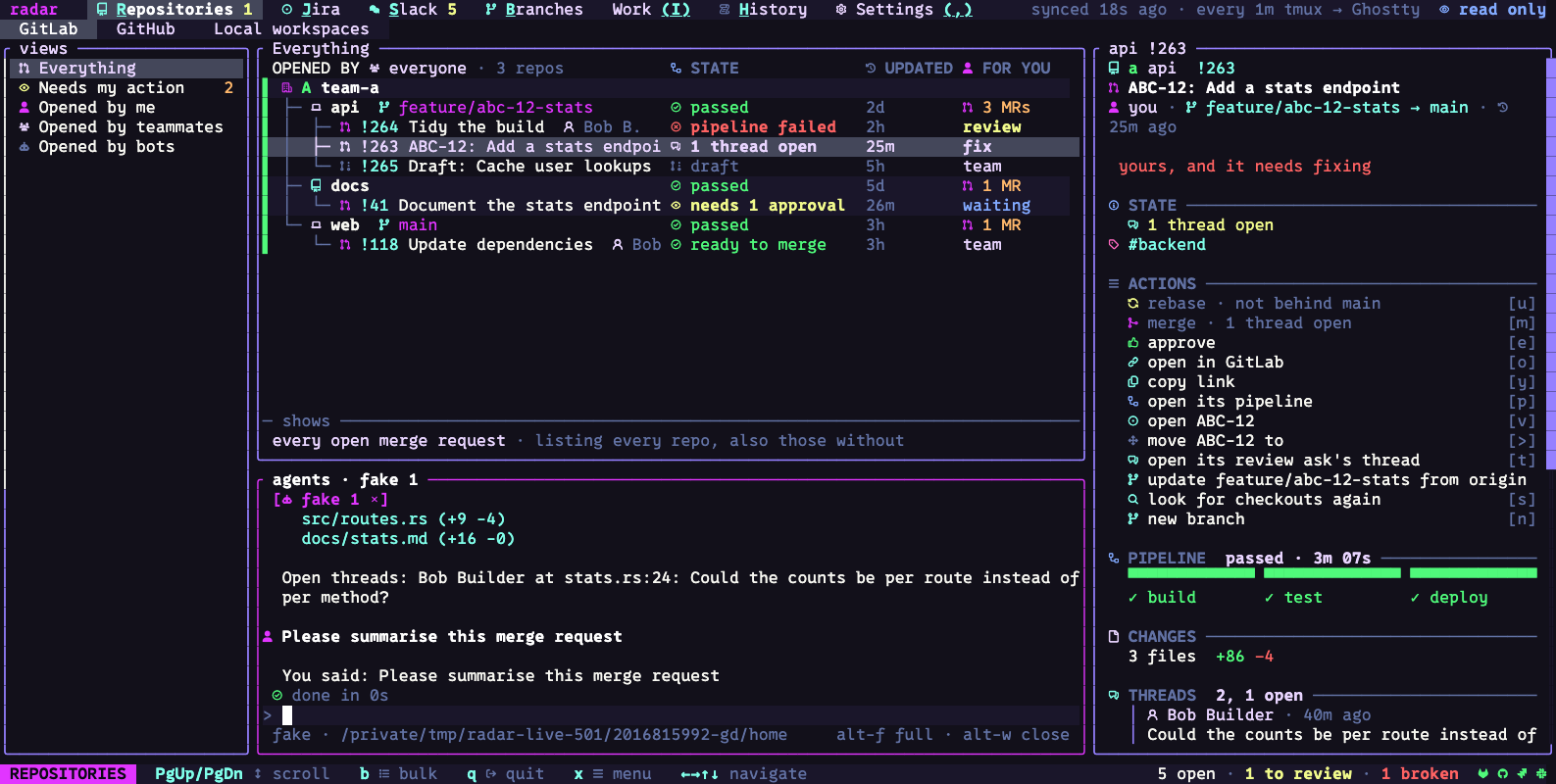
Task: Open docs/stats.md changed file
Action: pyautogui.click(x=408, y=539)
